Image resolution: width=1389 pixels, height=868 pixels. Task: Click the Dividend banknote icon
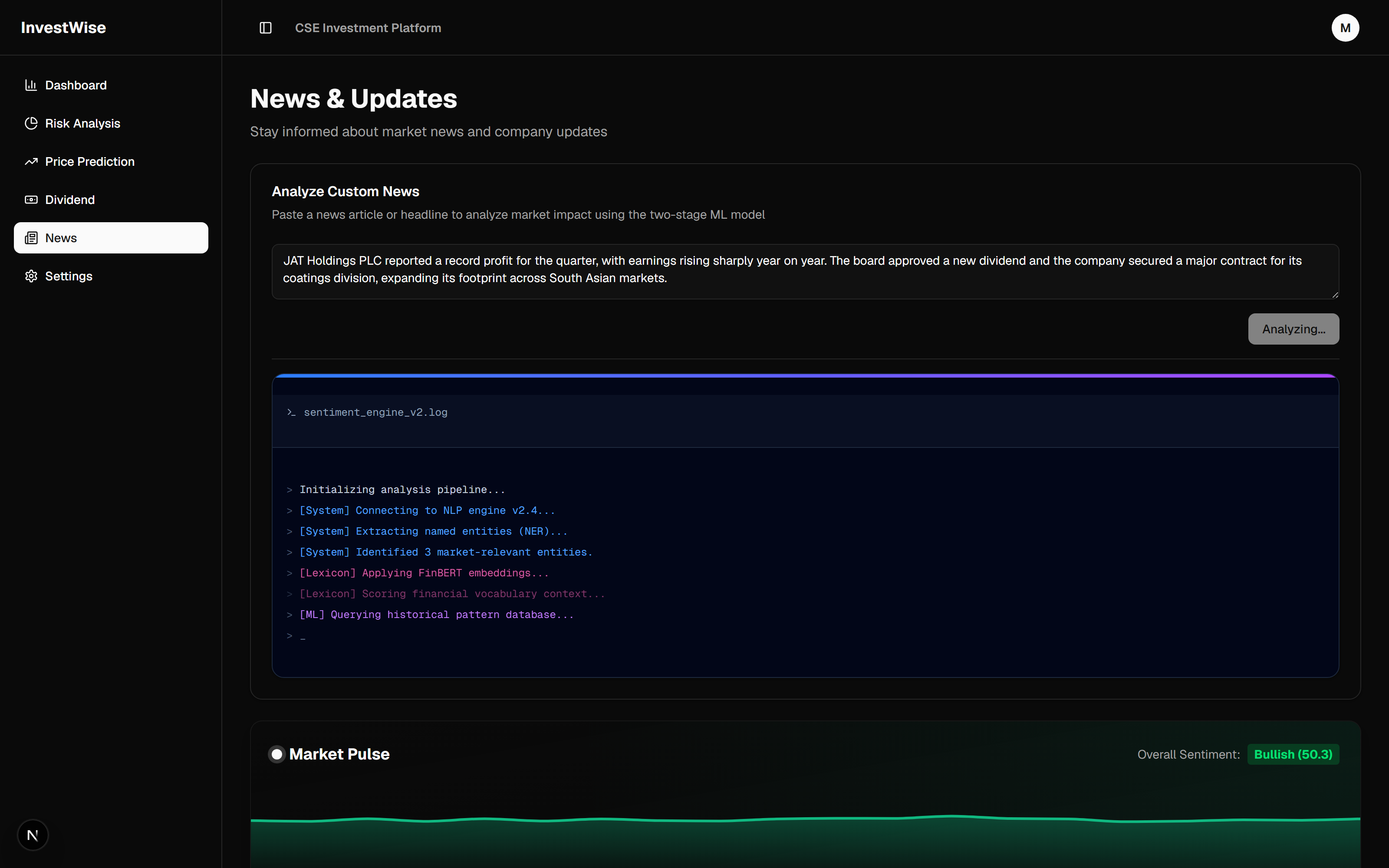31,200
